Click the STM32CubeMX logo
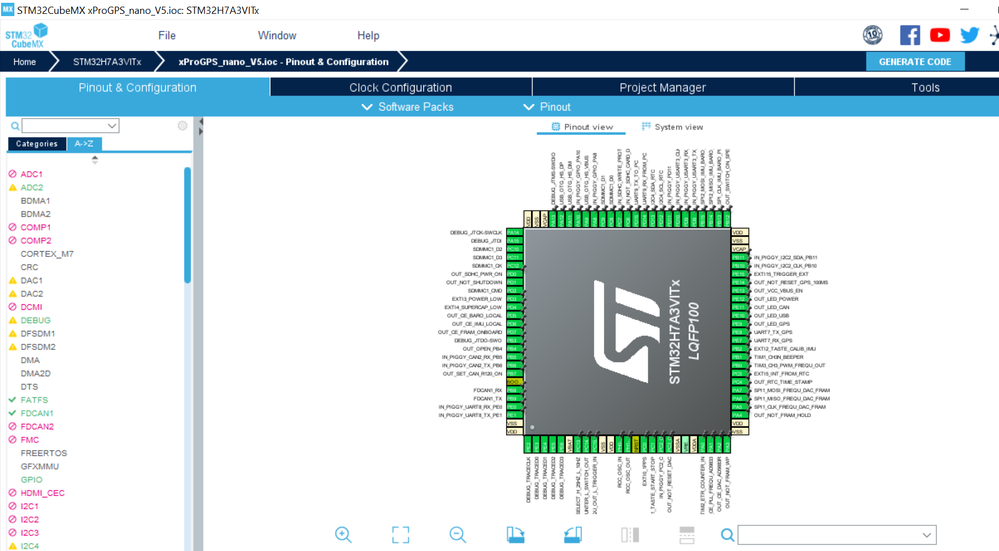Screen dimensions: 999x551 27,36
